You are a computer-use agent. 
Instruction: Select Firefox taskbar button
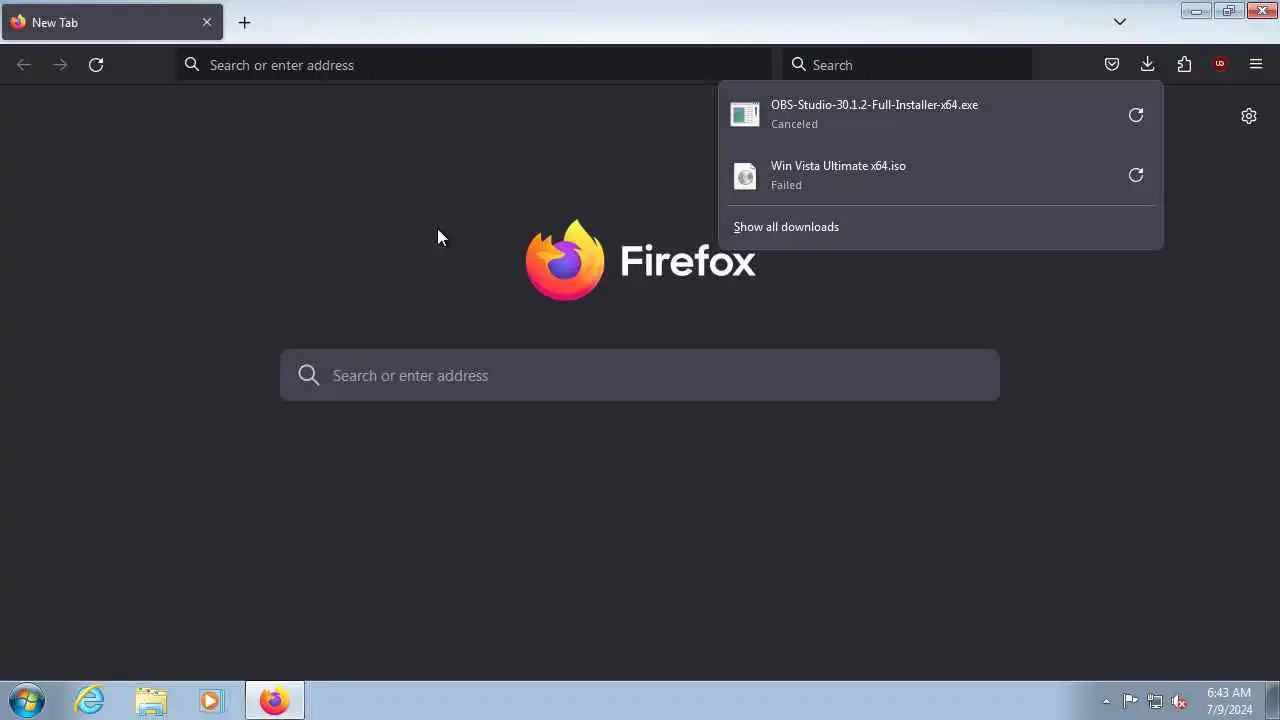click(275, 700)
